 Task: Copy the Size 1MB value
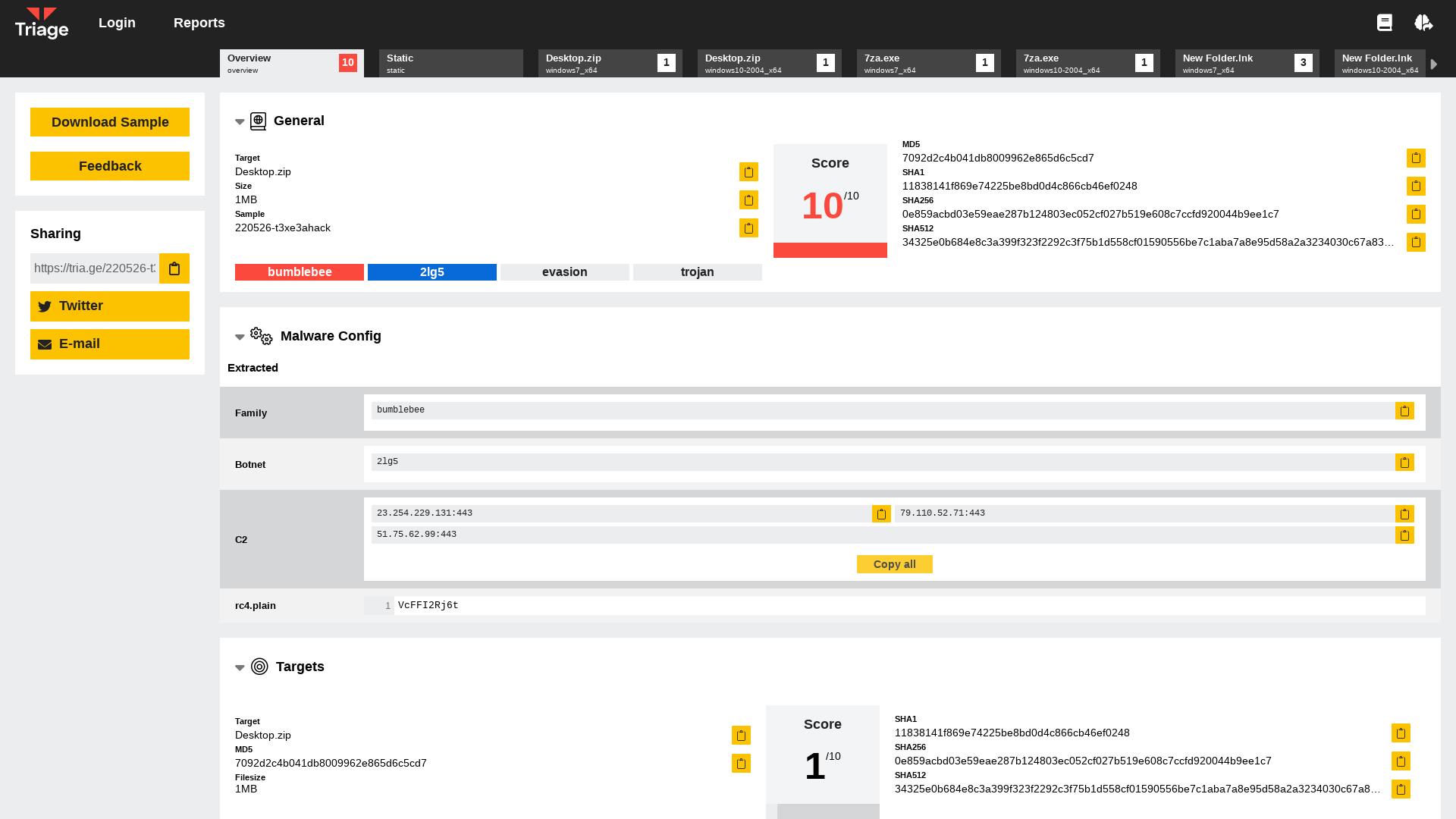[748, 200]
